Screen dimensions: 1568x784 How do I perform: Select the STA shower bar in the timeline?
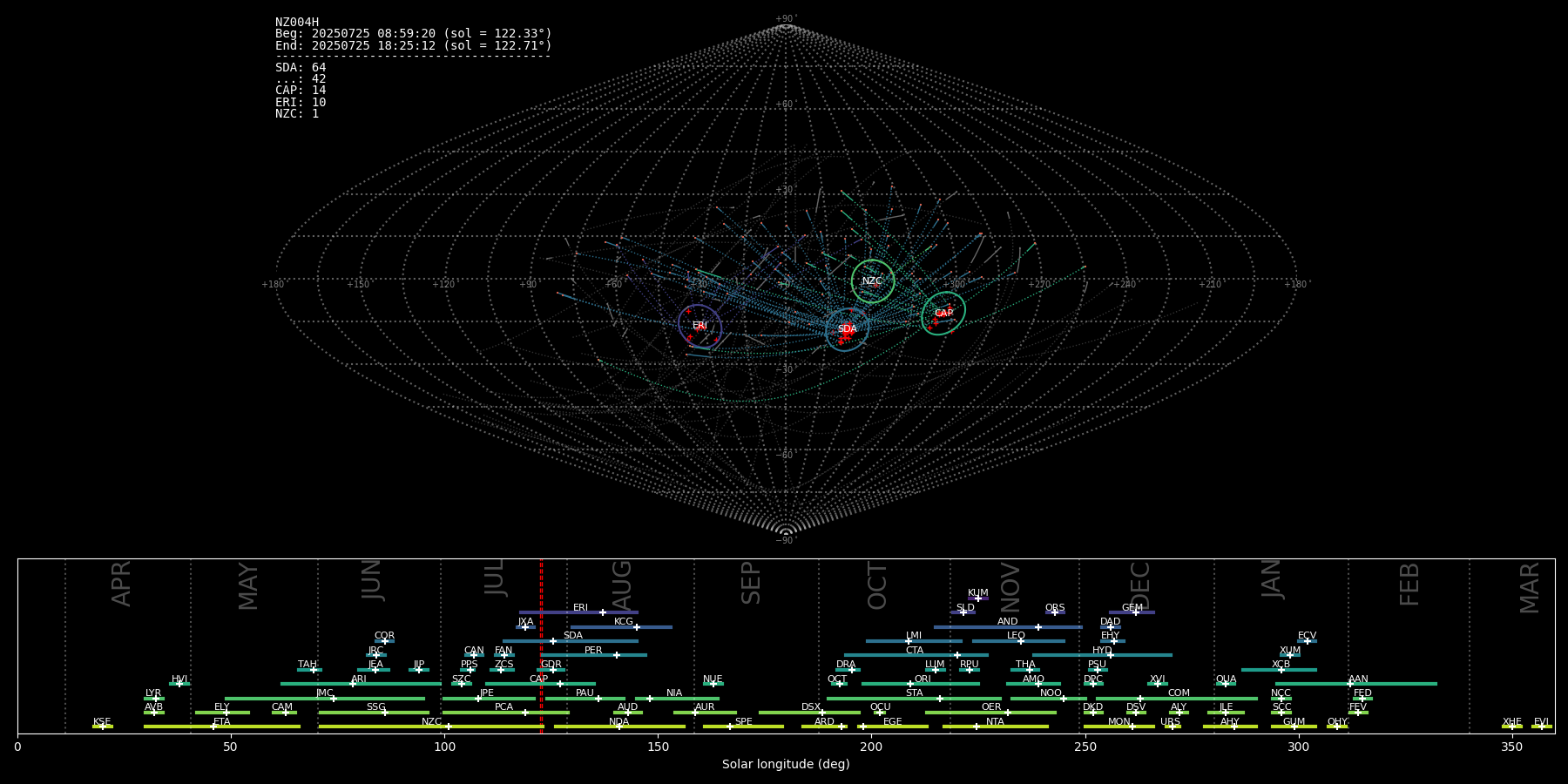click(x=914, y=699)
